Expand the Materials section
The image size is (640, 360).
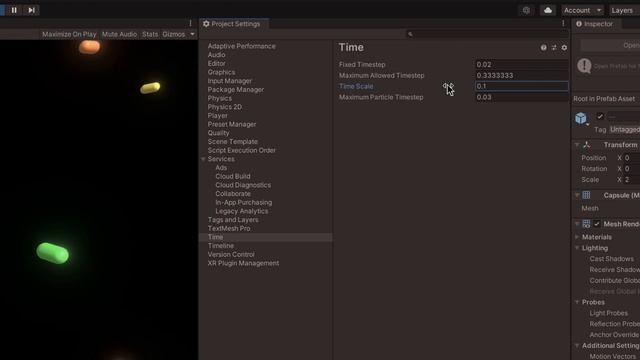pos(577,237)
